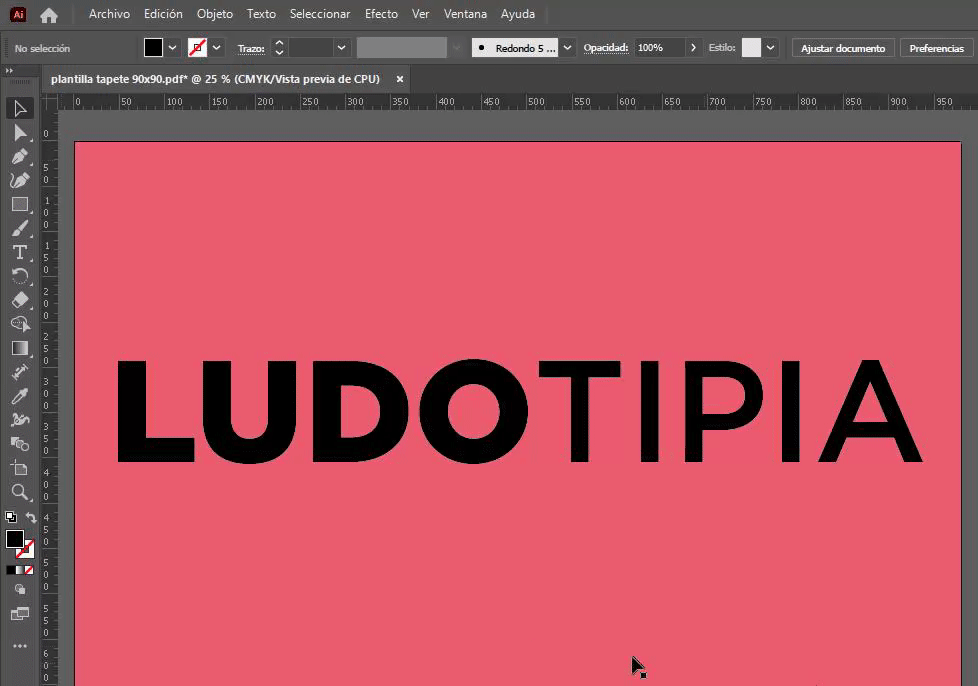Select the Eraser tool
Screen dimensions: 978x686
pos(20,300)
